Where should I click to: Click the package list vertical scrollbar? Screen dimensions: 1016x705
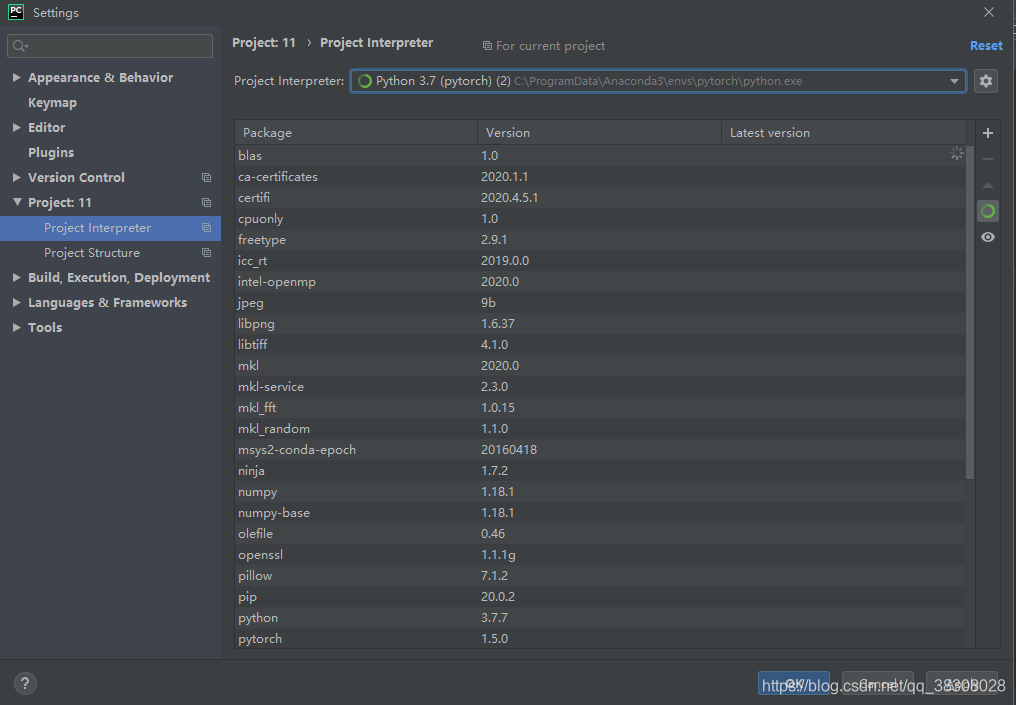(x=970, y=312)
